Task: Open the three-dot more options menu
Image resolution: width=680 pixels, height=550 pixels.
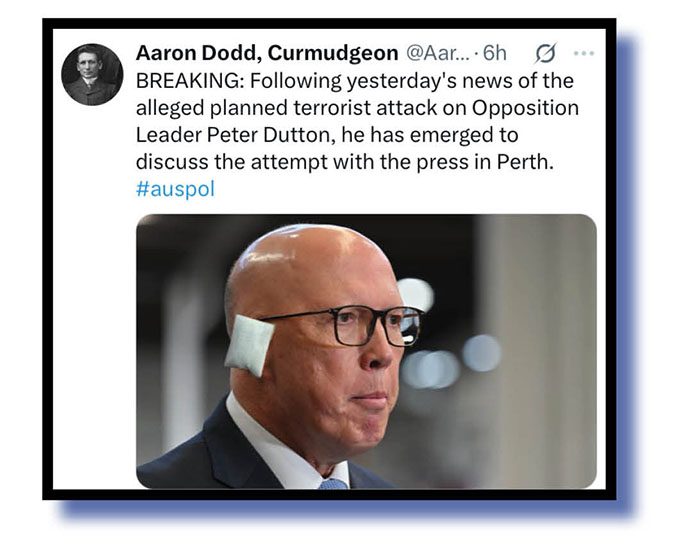Action: pyautogui.click(x=583, y=53)
